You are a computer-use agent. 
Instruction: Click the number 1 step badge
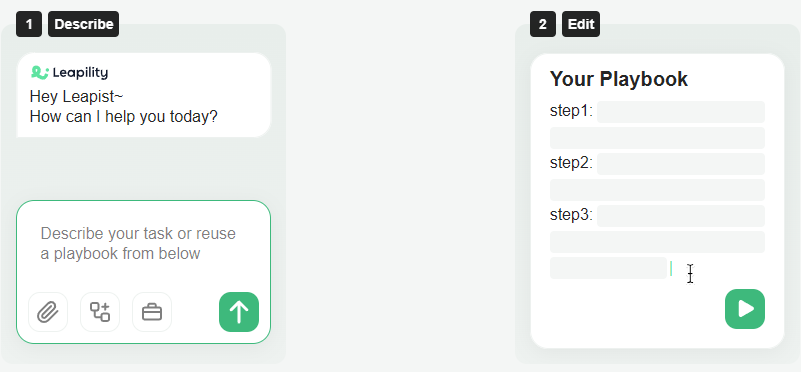(x=29, y=24)
